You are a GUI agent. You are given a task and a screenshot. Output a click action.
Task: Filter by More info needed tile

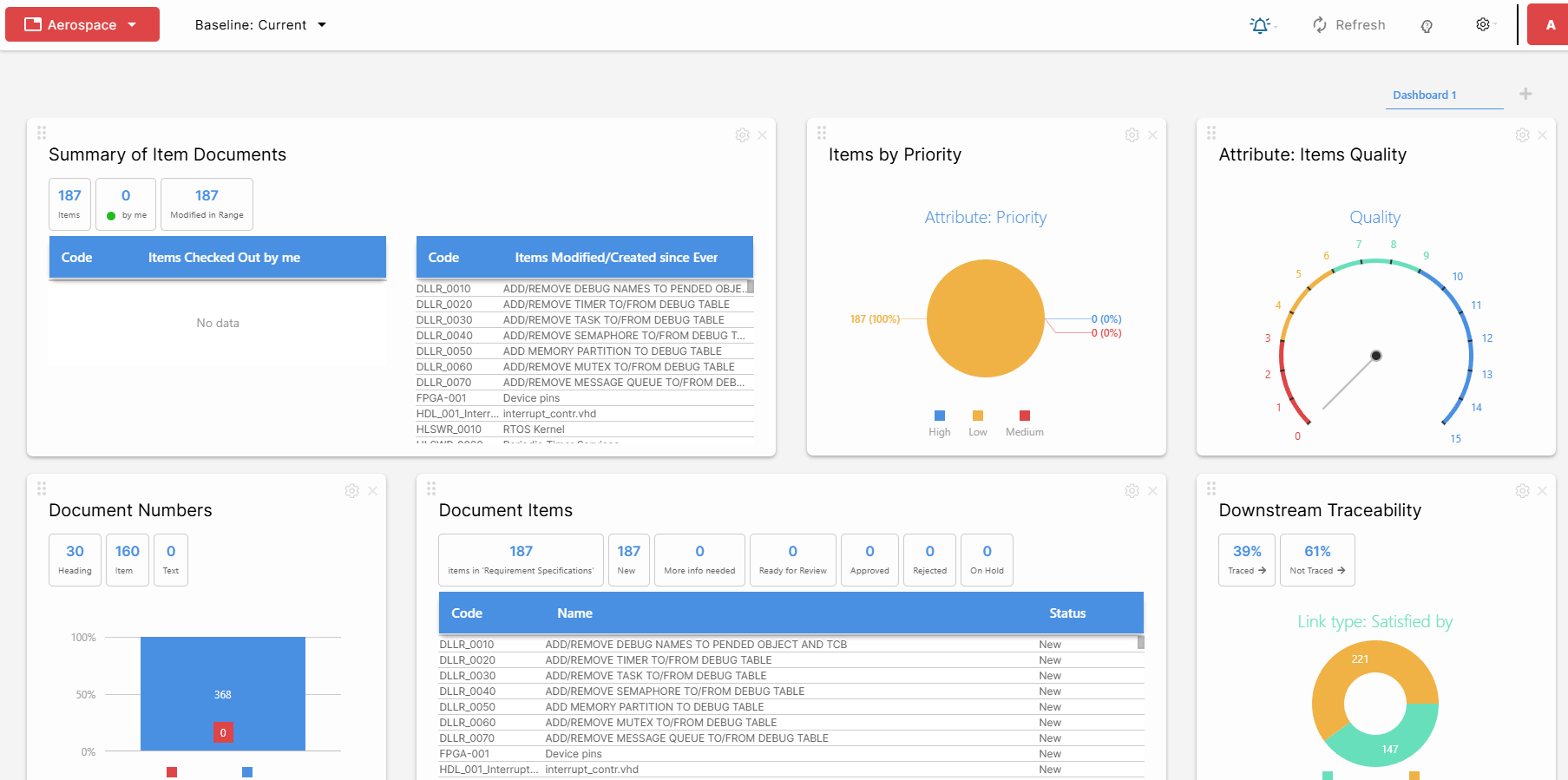pos(699,560)
